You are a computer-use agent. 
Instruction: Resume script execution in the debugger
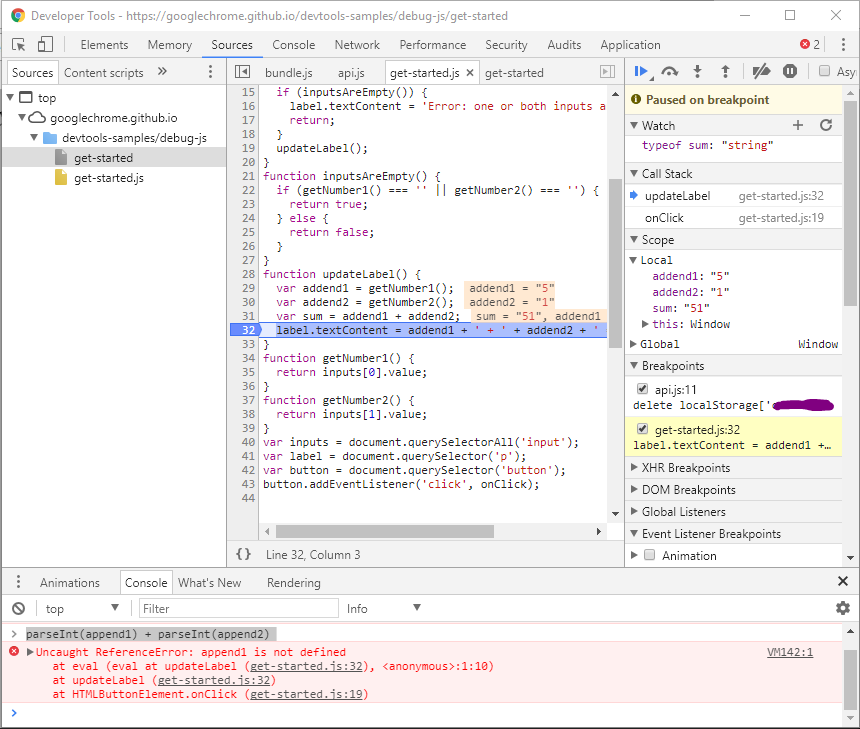(643, 72)
